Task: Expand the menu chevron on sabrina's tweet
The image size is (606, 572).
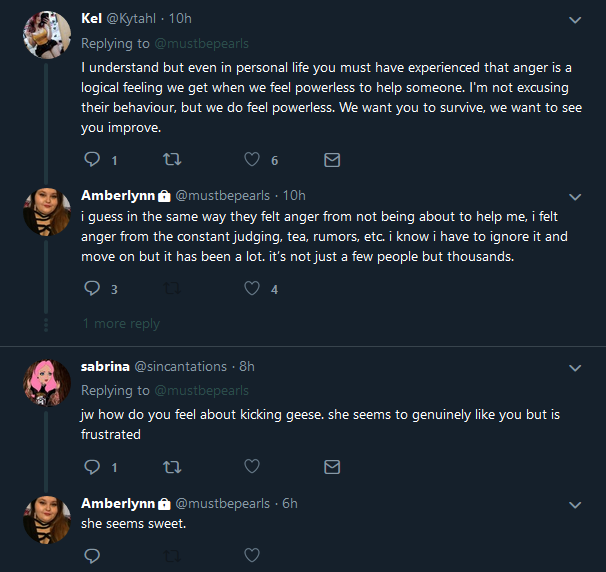Action: pyautogui.click(x=575, y=368)
